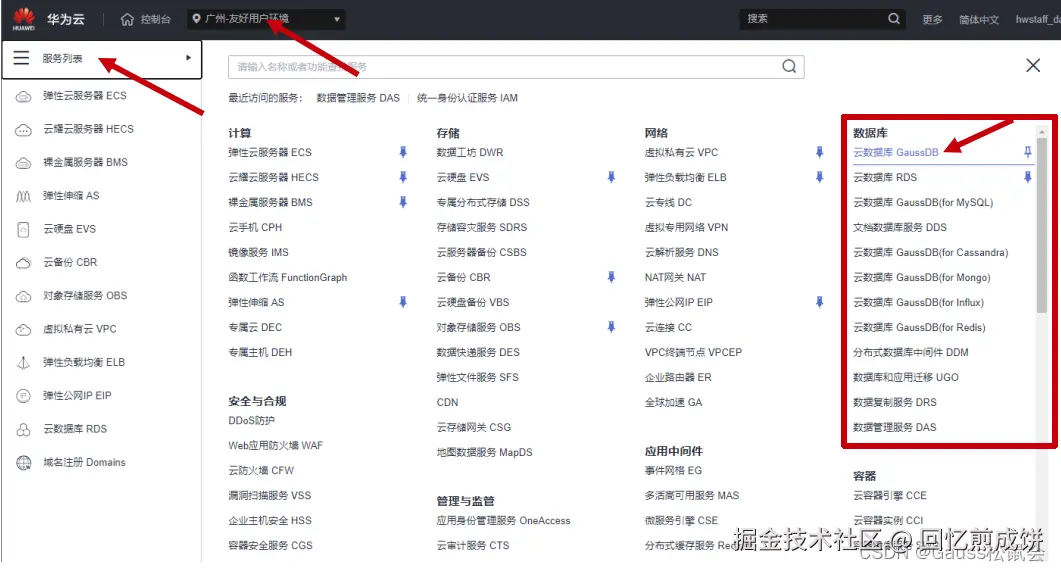The width and height of the screenshot is (1061, 571).
Task: Unpin 云耀云服务器 HECS in compute list
Action: (403, 177)
